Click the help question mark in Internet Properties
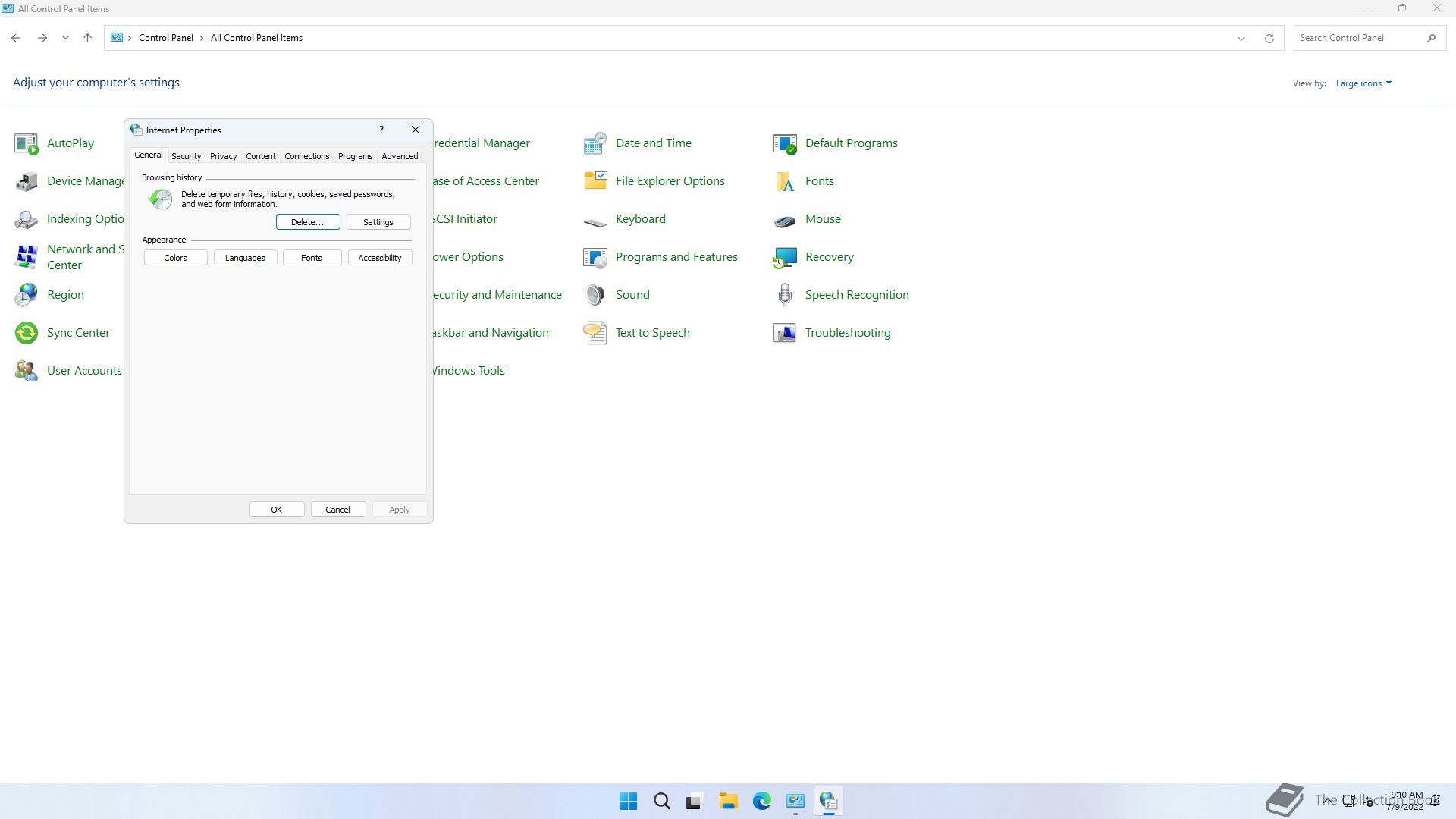This screenshot has height=819, width=1456. [381, 130]
